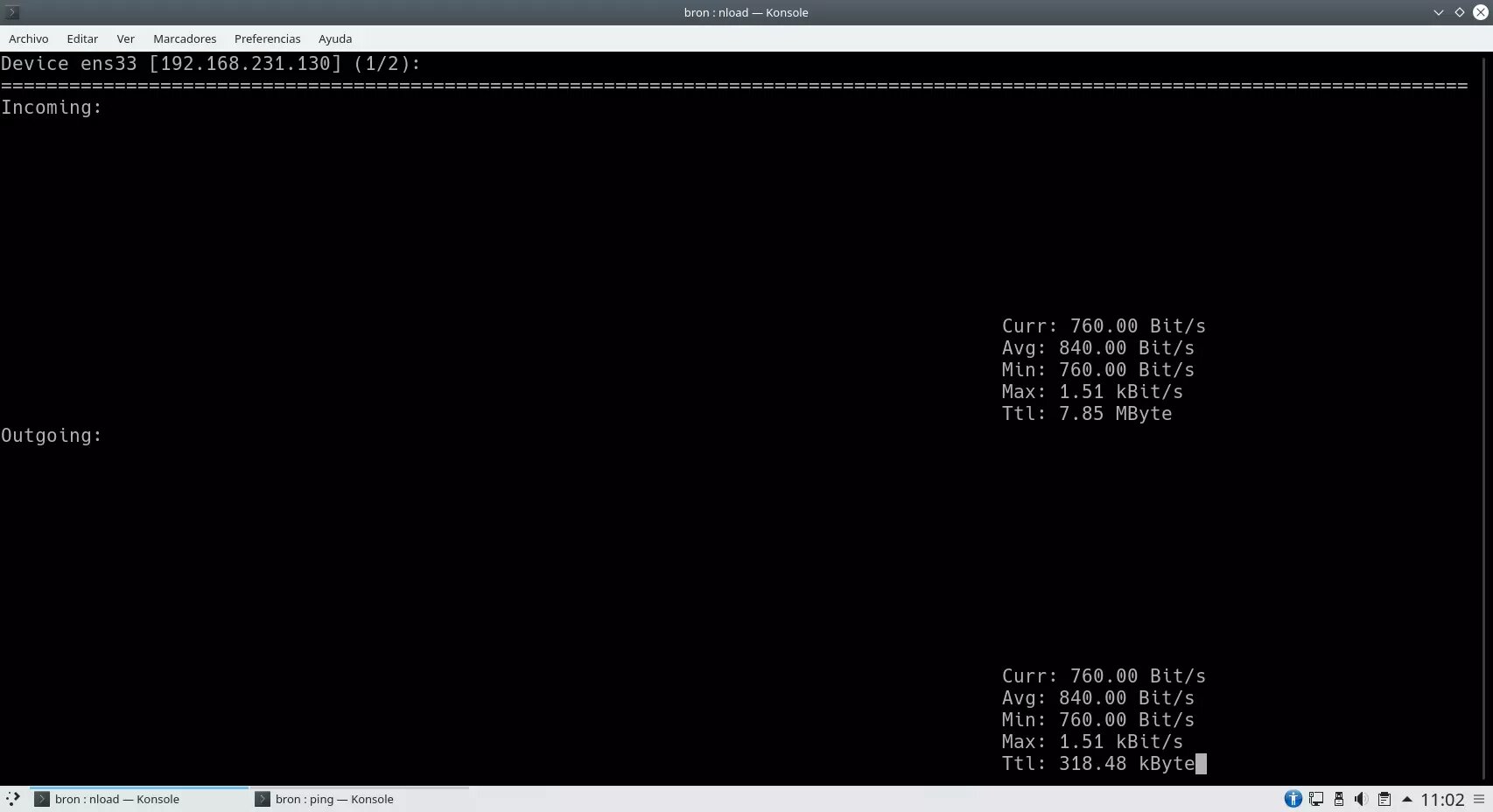The height and width of the screenshot is (812, 1493).
Task: Open the panel settings hamburger icon
Action: point(1479,799)
